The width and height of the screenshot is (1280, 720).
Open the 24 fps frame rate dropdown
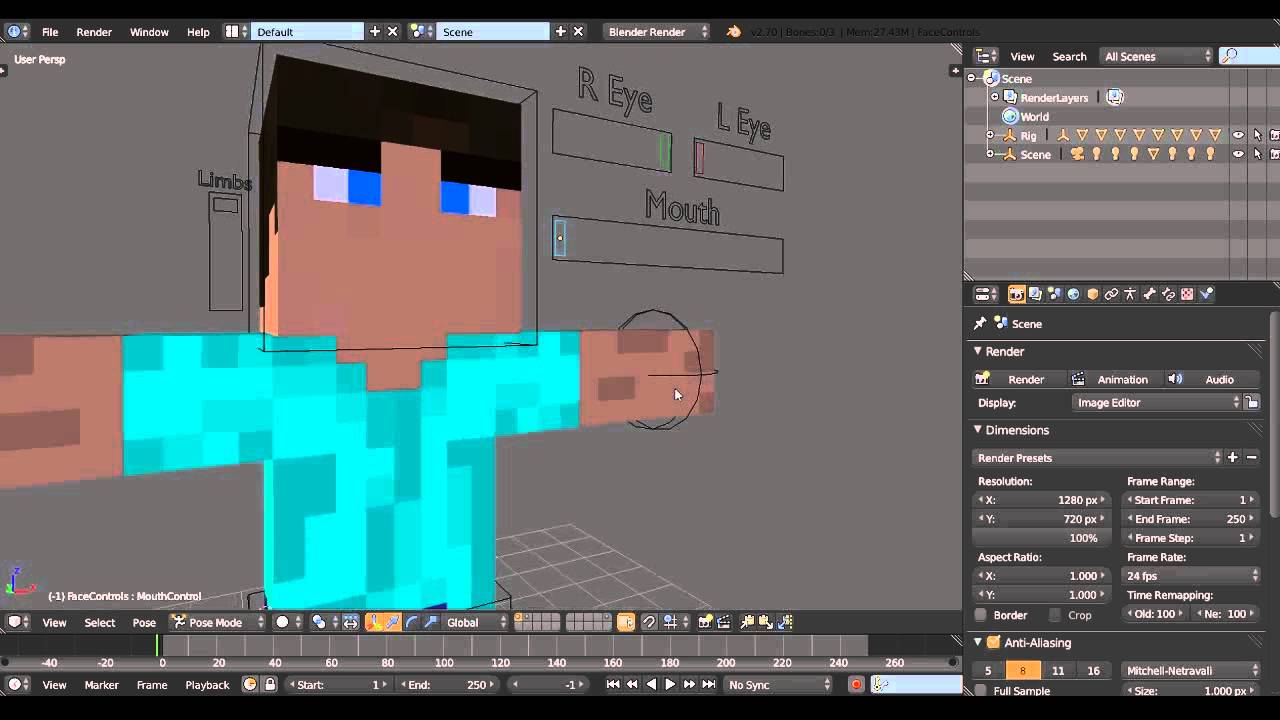pyautogui.click(x=1192, y=576)
